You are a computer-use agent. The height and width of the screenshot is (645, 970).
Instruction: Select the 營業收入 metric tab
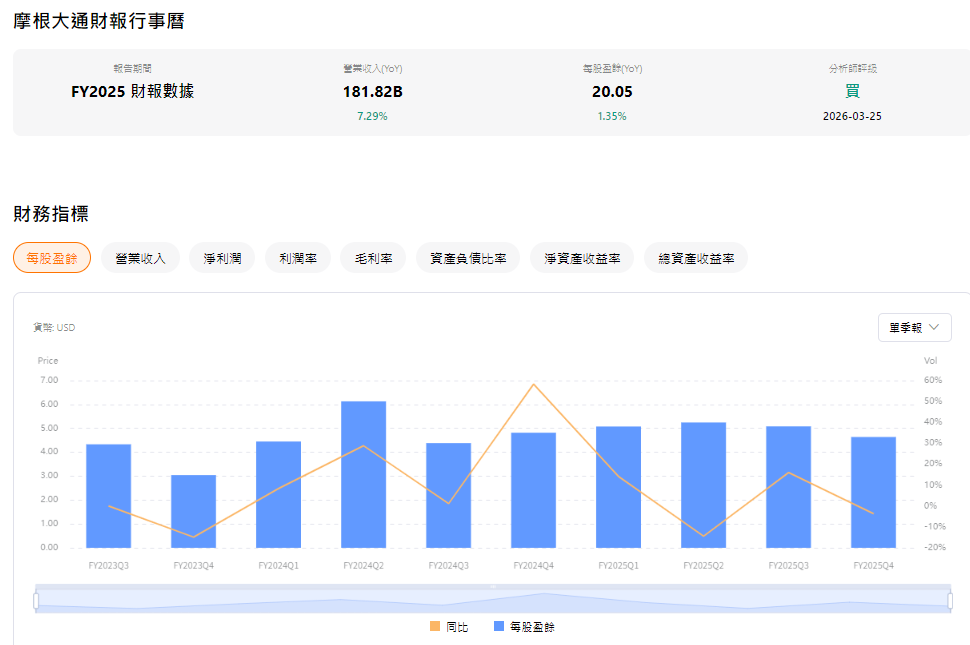[x=139, y=257]
